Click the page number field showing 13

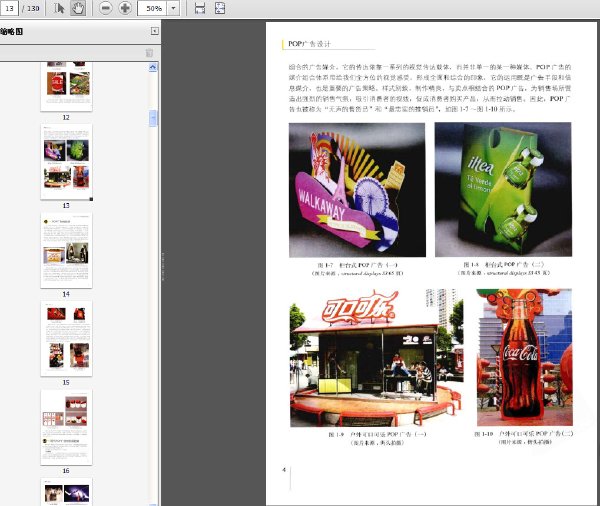coord(9,8)
